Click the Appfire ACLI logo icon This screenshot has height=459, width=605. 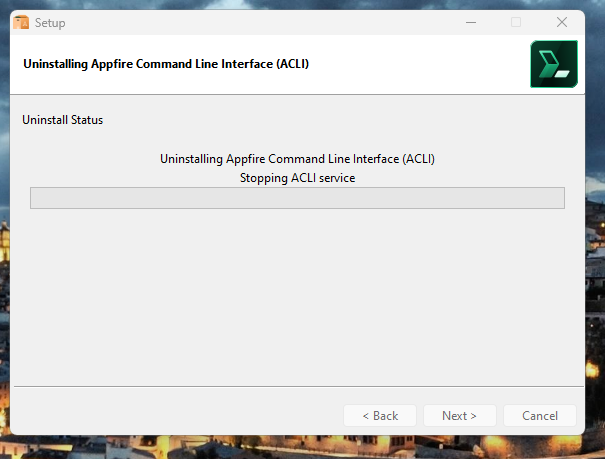[554, 64]
